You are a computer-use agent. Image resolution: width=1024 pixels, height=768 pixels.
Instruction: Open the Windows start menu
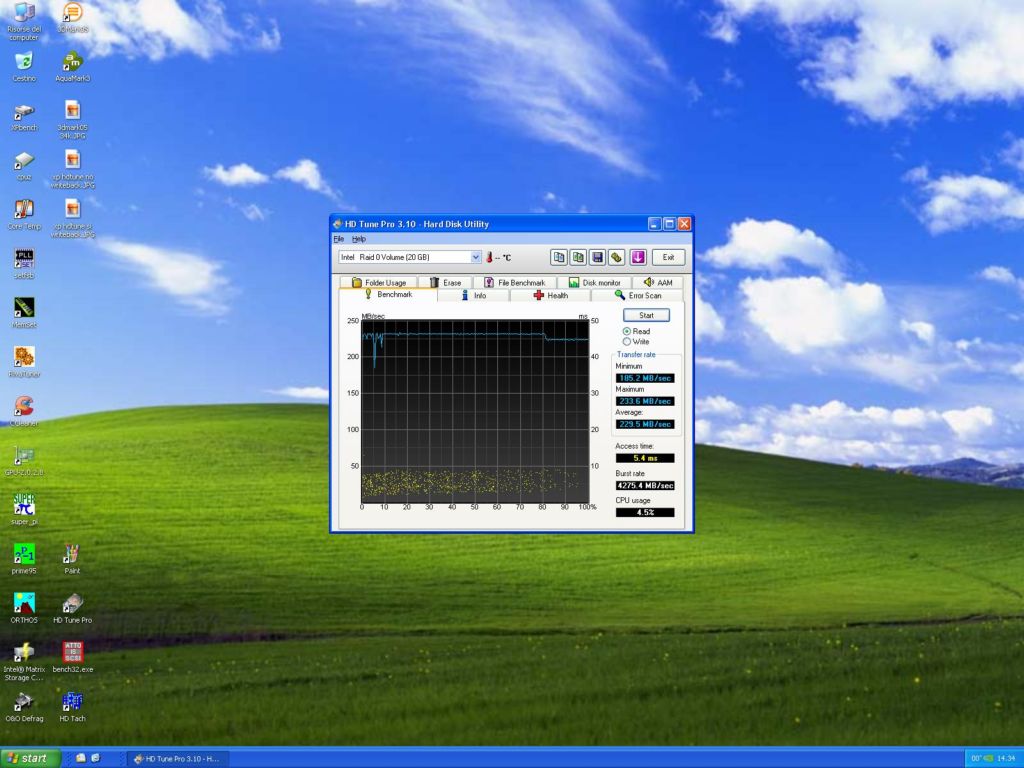tap(30, 758)
